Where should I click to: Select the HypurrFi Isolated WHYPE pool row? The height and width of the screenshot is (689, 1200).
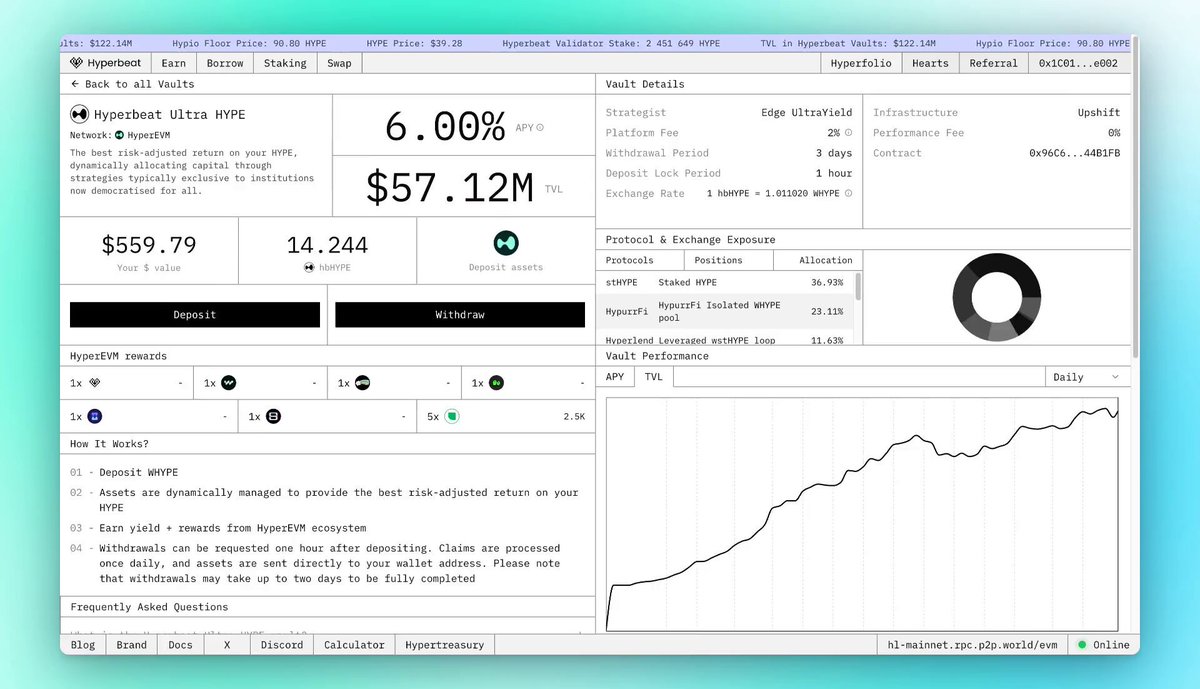[724, 311]
